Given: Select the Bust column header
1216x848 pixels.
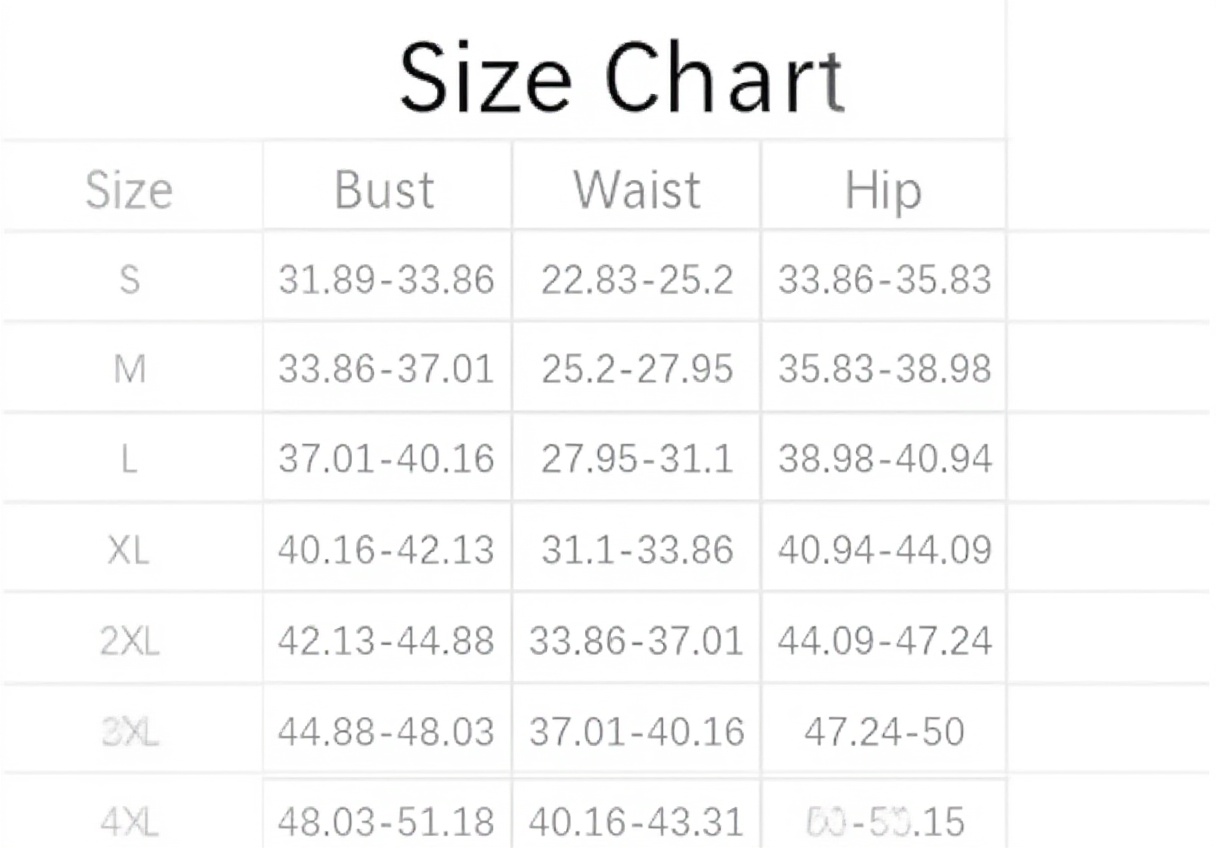Looking at the screenshot, I should [385, 190].
